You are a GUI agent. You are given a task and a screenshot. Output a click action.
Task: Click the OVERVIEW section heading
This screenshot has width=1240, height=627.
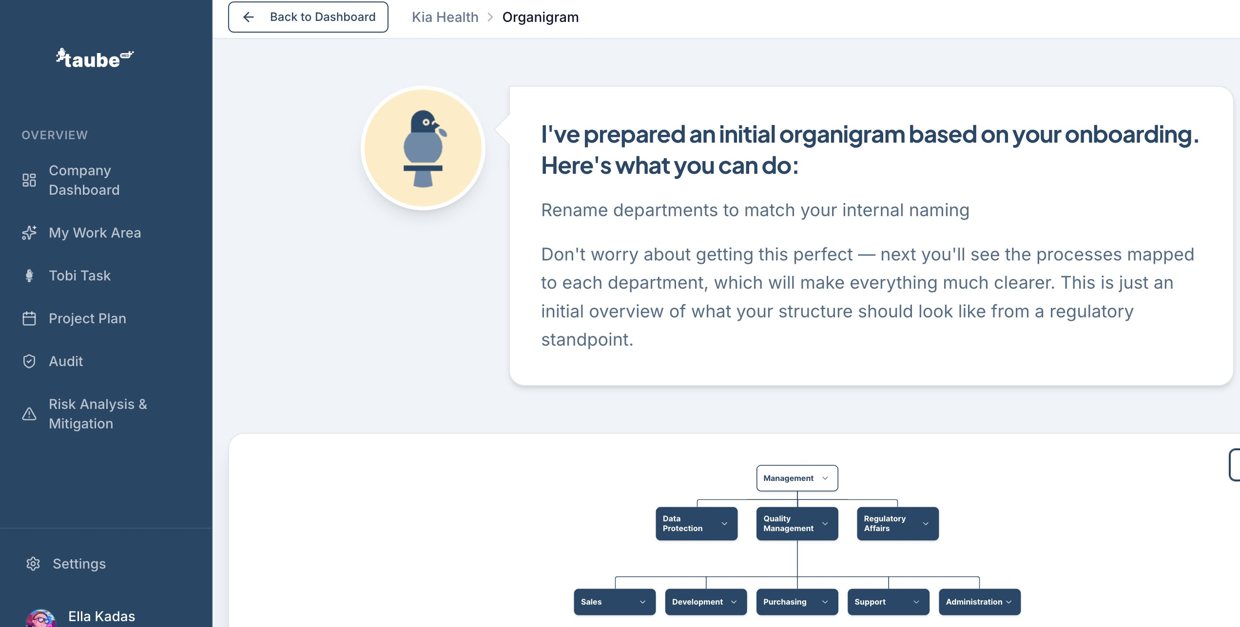55,135
